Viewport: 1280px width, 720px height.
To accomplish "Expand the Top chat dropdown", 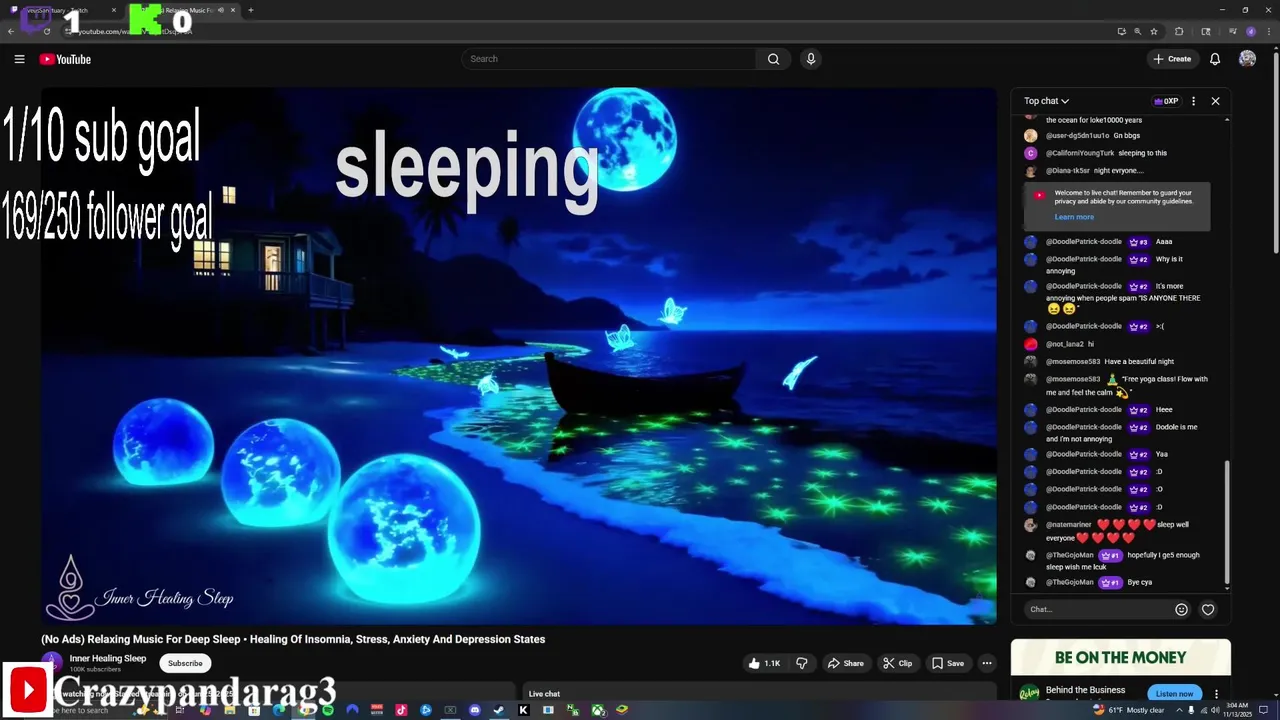I will pyautogui.click(x=1046, y=101).
